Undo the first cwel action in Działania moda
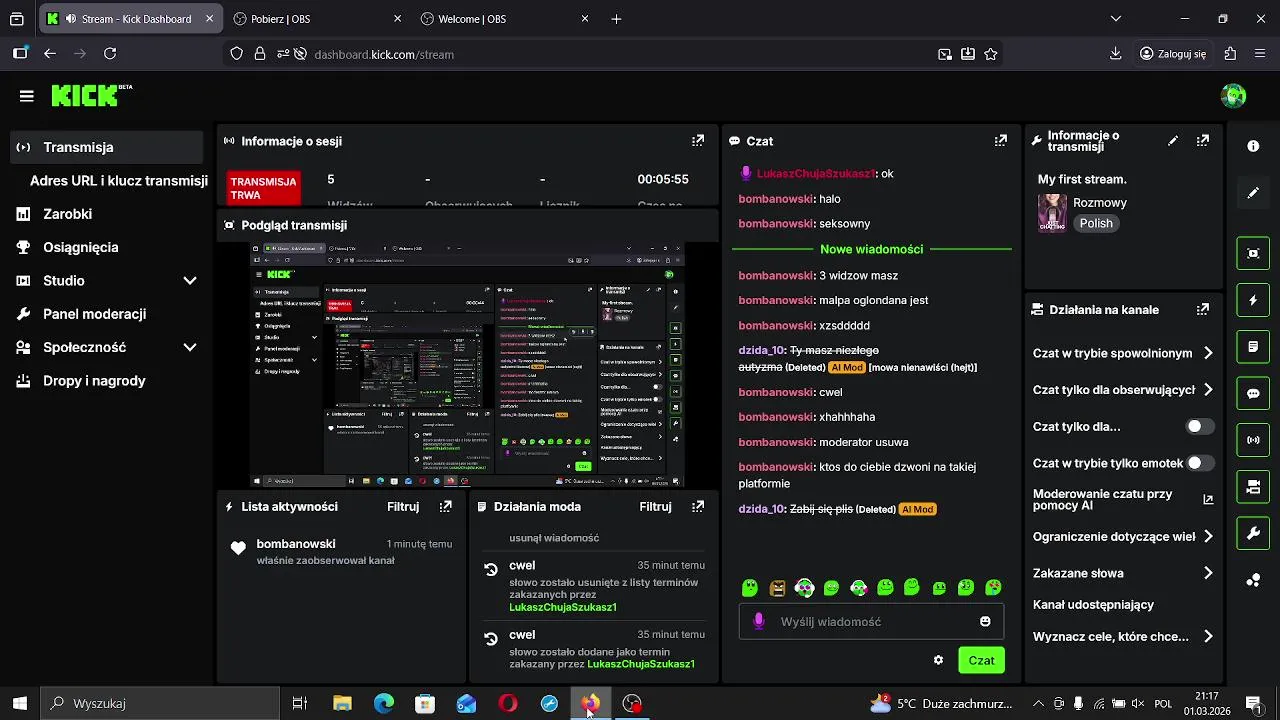This screenshot has width=1280, height=720. click(490, 569)
